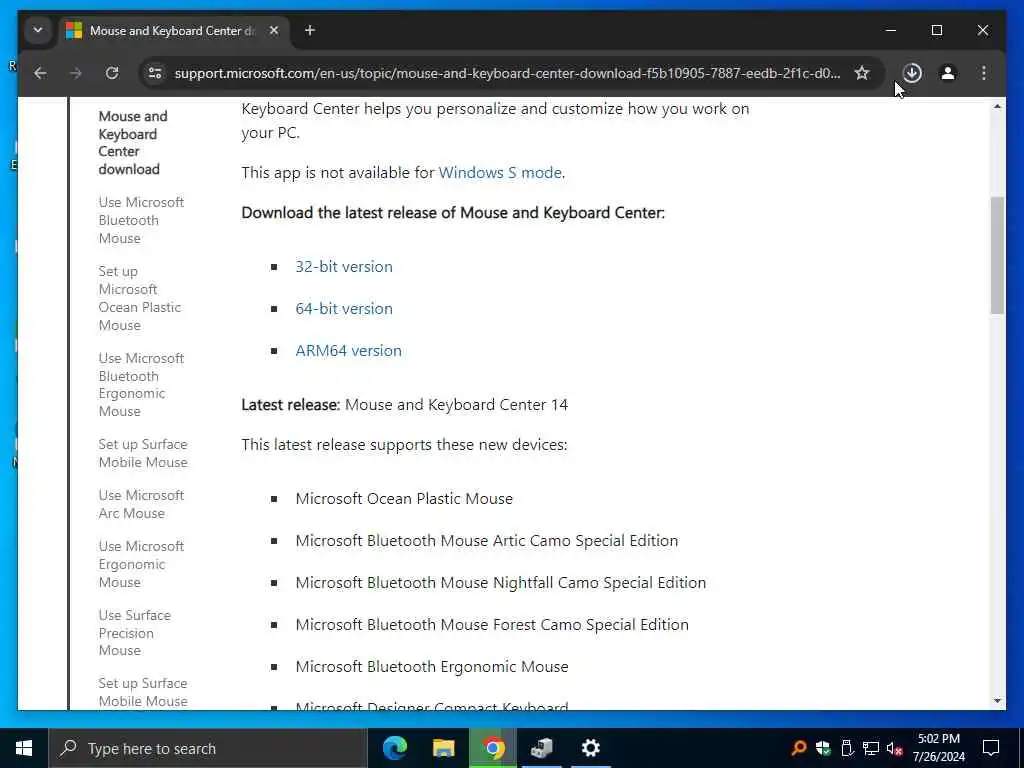Click the Windows Security tray icon
This screenshot has height=768, width=1024.
coord(822,748)
